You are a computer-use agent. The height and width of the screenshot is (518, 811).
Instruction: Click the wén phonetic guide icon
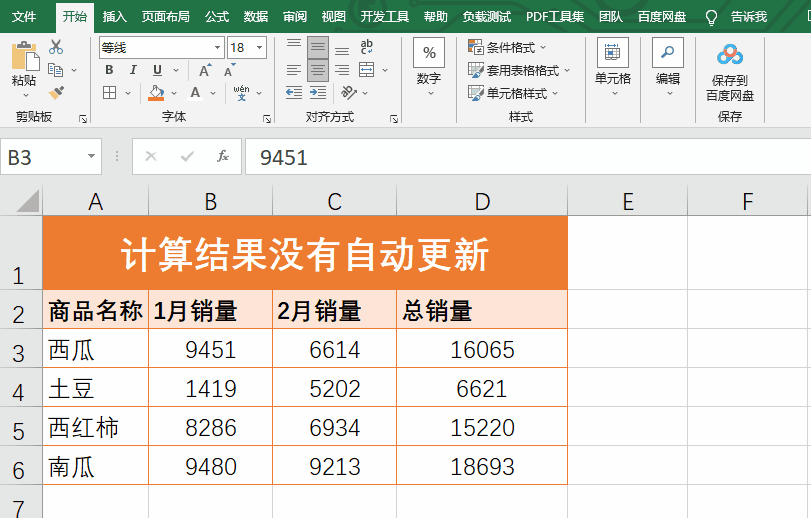coord(241,93)
